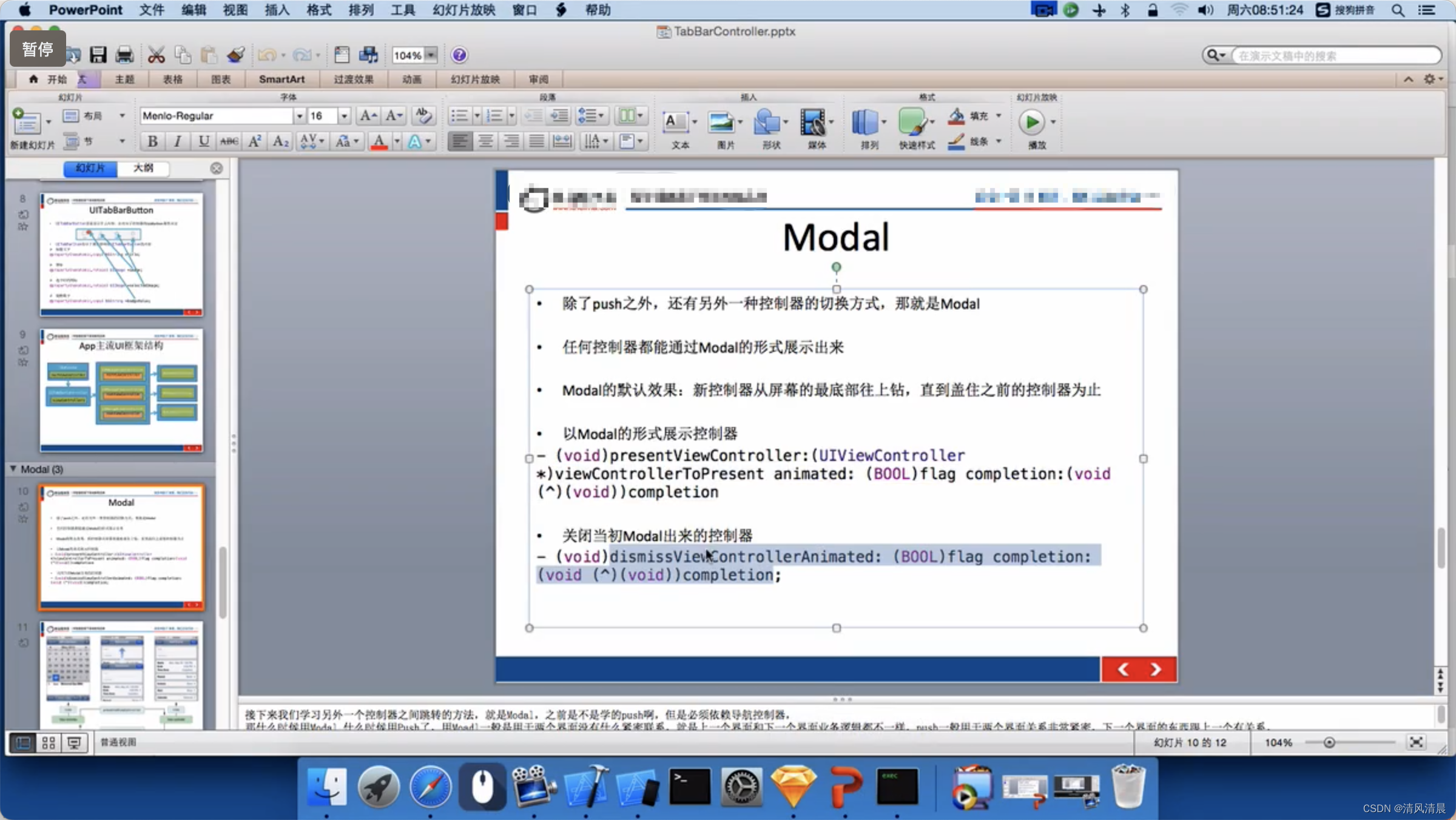The width and height of the screenshot is (1456, 820).
Task: Click fit slide to window button
Action: pyautogui.click(x=1415, y=742)
